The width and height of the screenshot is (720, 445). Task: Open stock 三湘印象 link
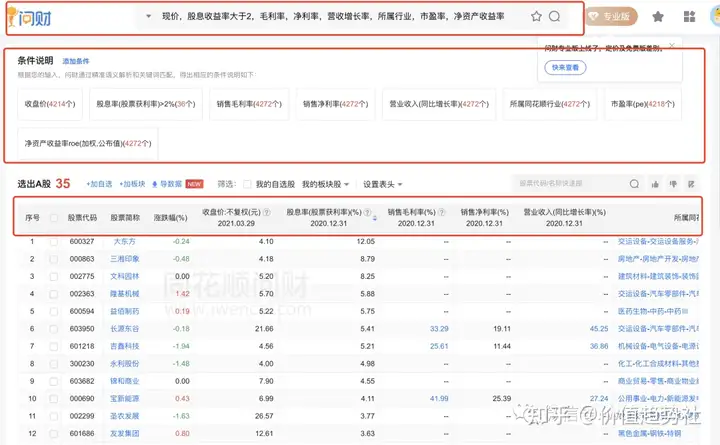click(124, 259)
